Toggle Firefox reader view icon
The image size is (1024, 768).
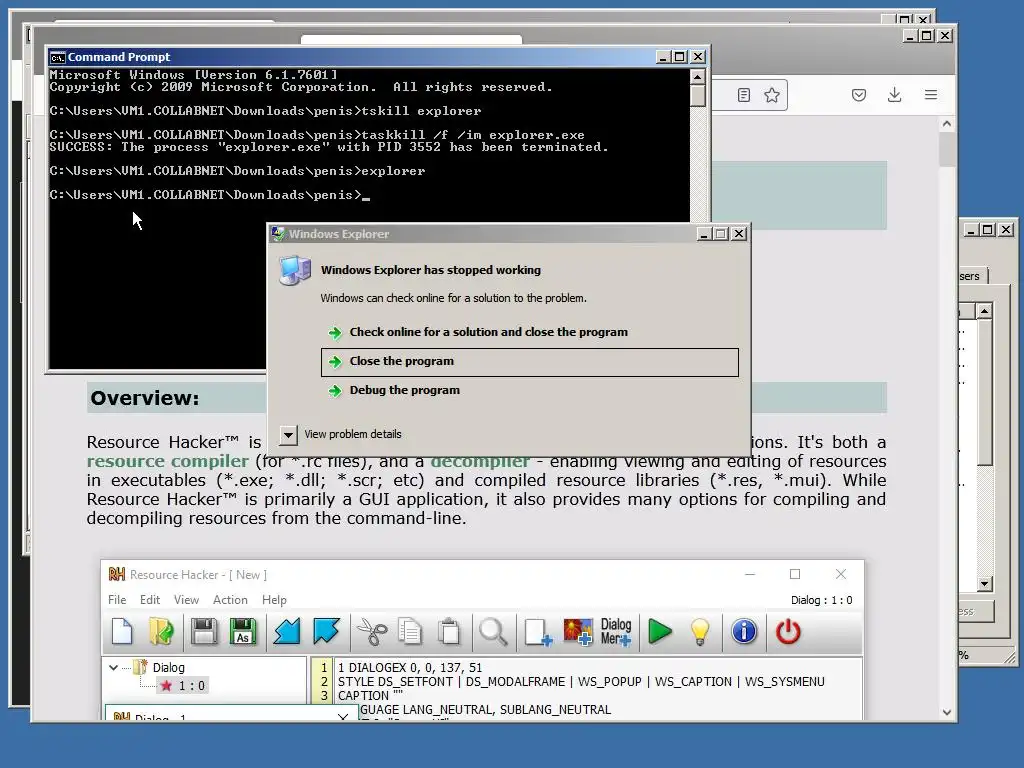[x=744, y=95]
